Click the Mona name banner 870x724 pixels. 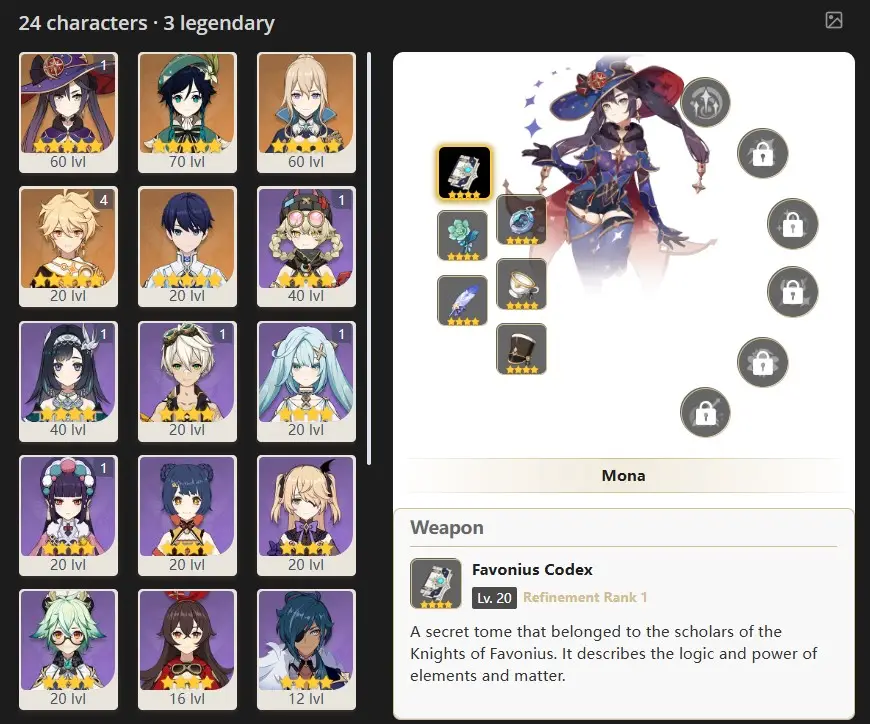coord(624,475)
